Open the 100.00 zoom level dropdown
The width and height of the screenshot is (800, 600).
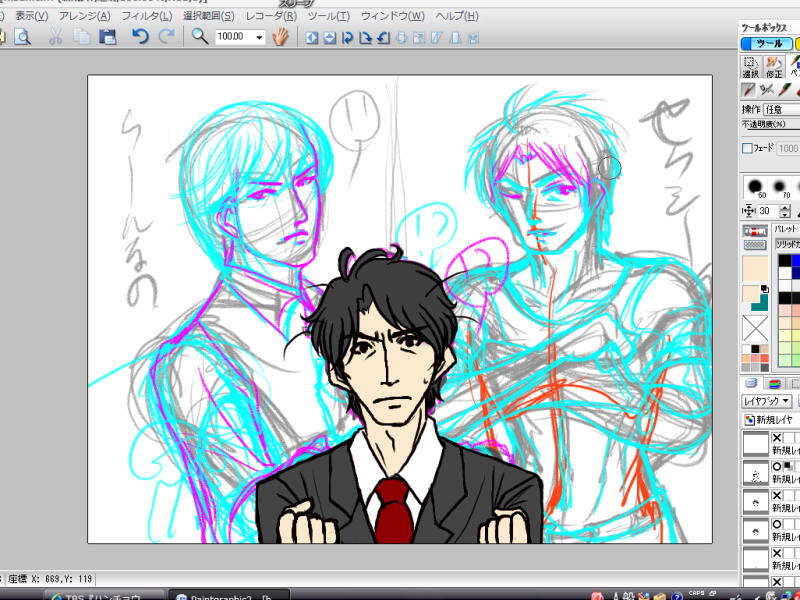click(259, 37)
